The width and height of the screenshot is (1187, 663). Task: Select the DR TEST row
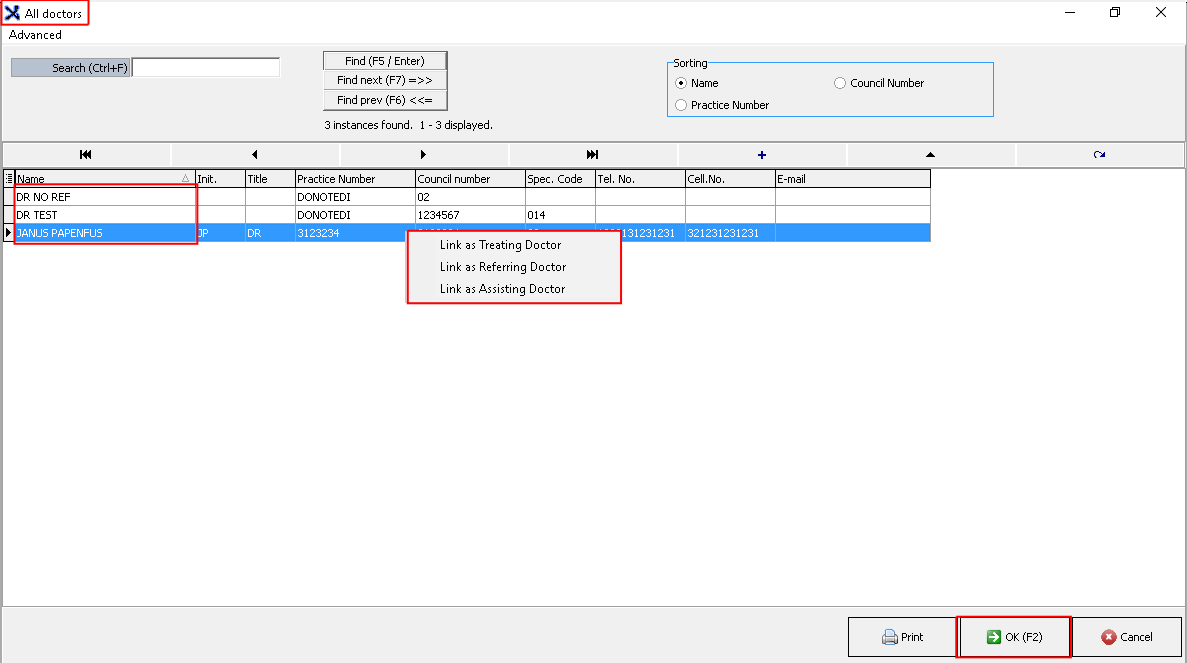tap(100, 215)
